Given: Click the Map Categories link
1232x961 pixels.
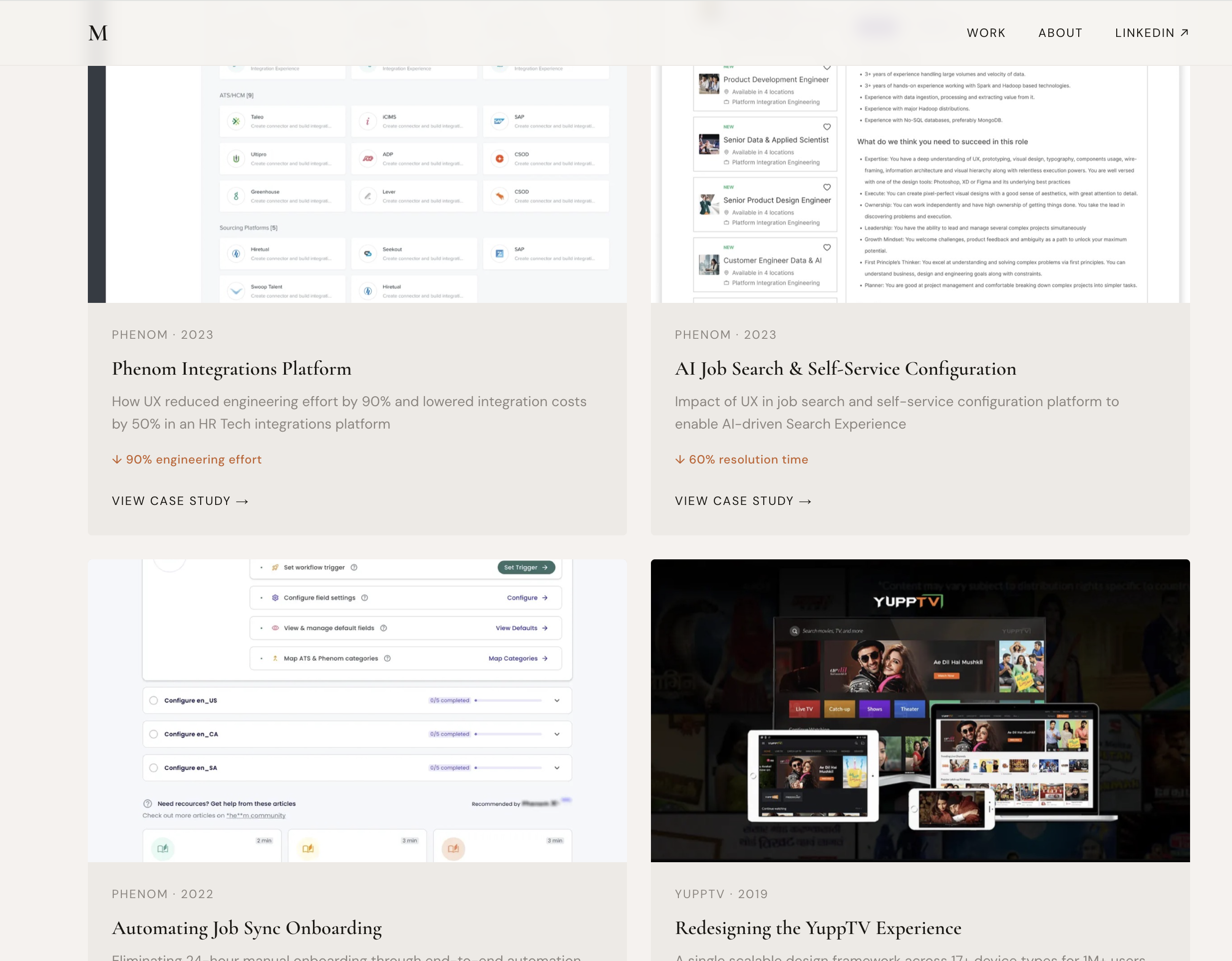Looking at the screenshot, I should [518, 659].
